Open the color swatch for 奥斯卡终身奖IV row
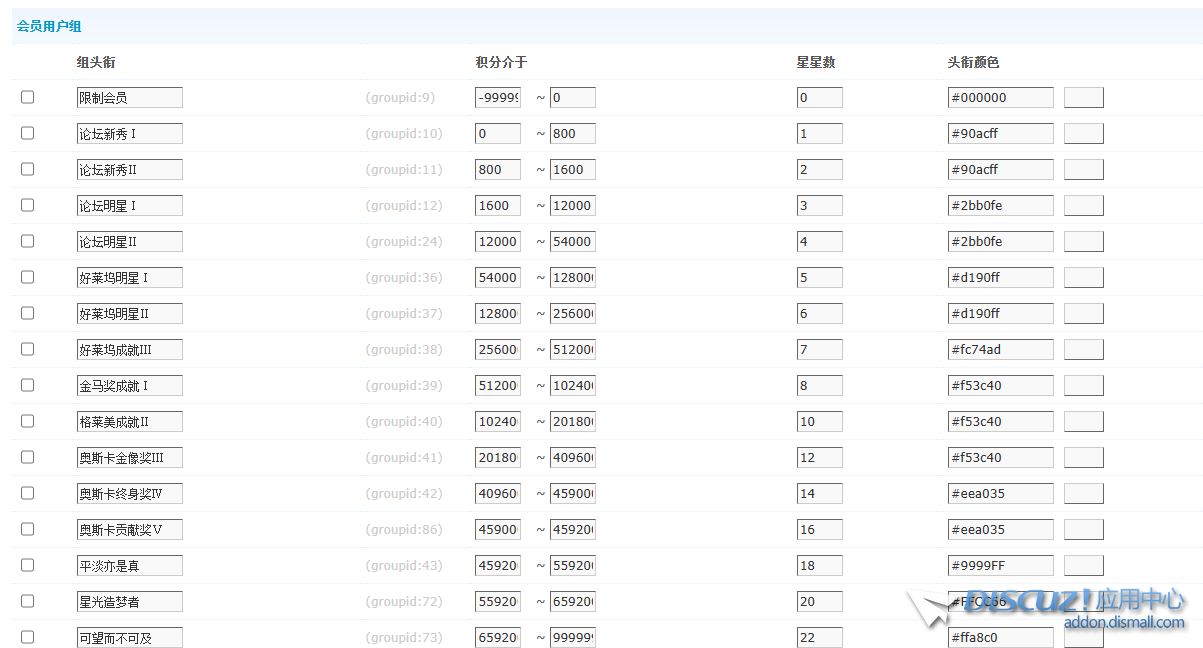 tap(1084, 493)
